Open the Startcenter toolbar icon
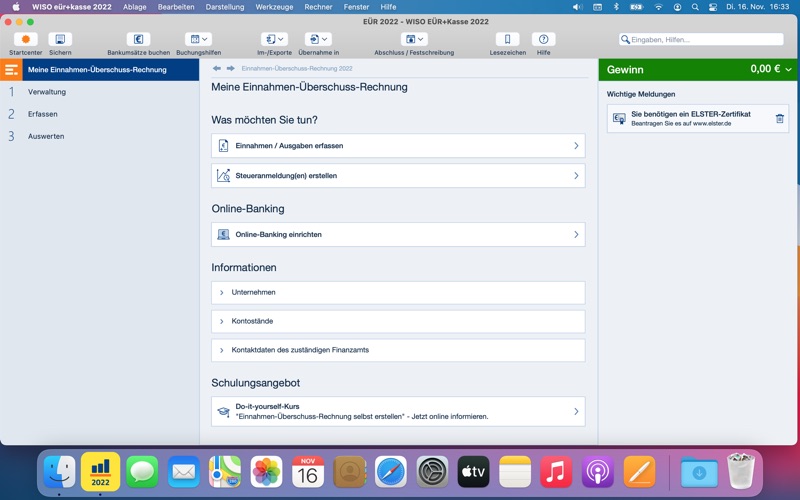The image size is (800, 500). 26,39
